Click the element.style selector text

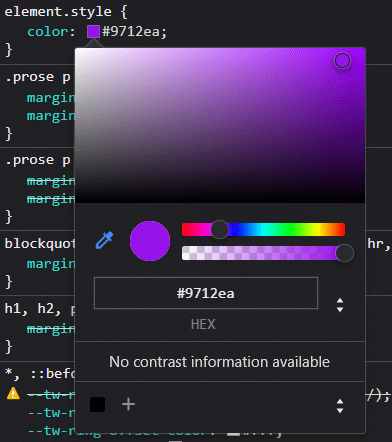58,12
